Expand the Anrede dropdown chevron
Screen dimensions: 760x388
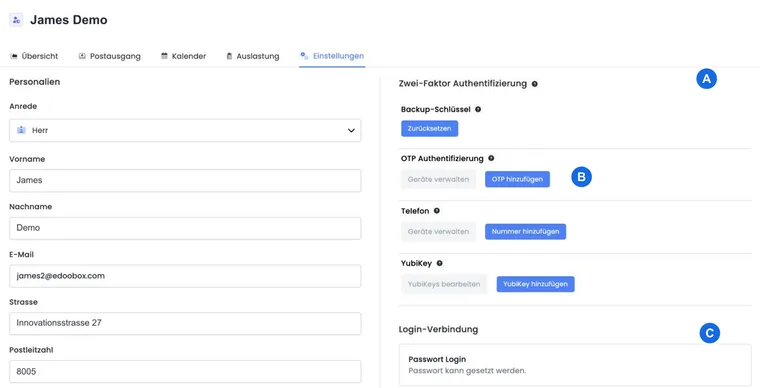click(351, 130)
